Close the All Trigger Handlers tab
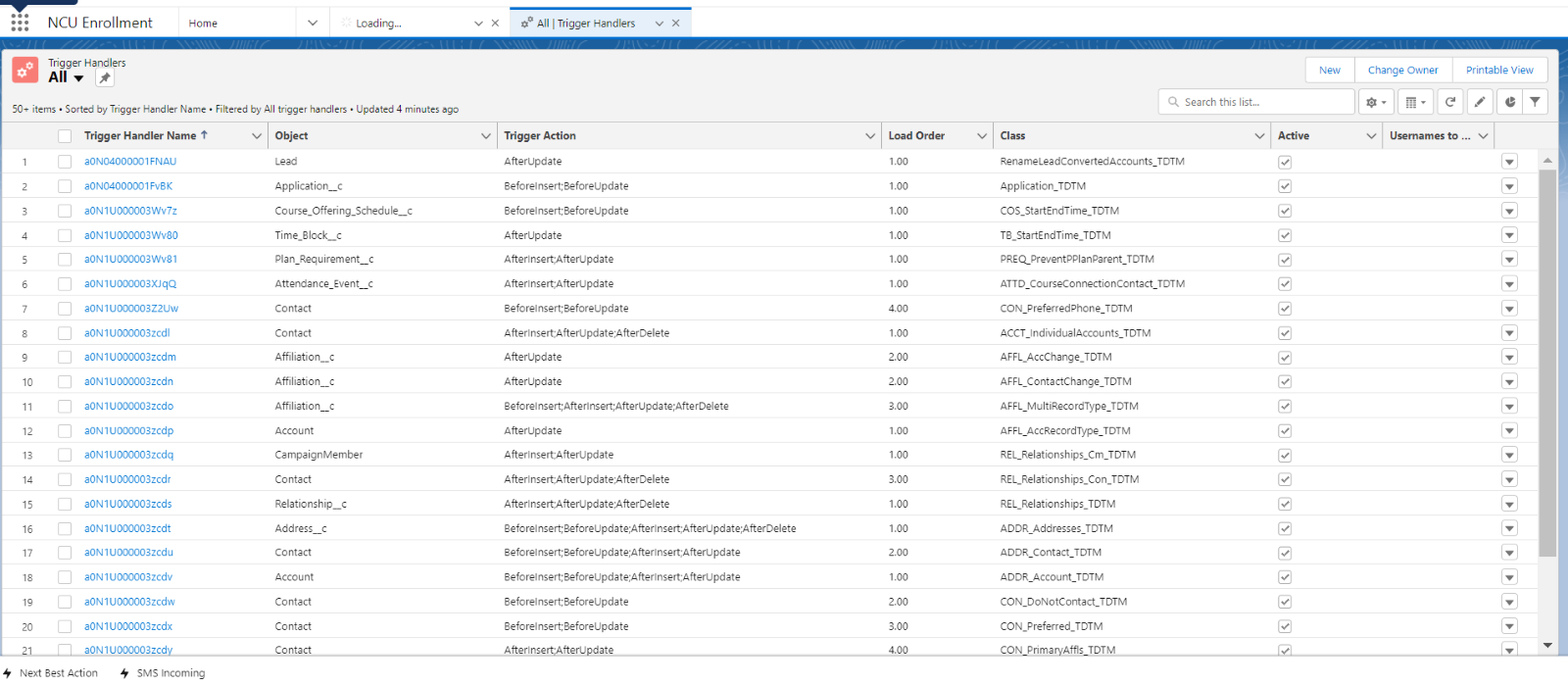 pos(675,24)
